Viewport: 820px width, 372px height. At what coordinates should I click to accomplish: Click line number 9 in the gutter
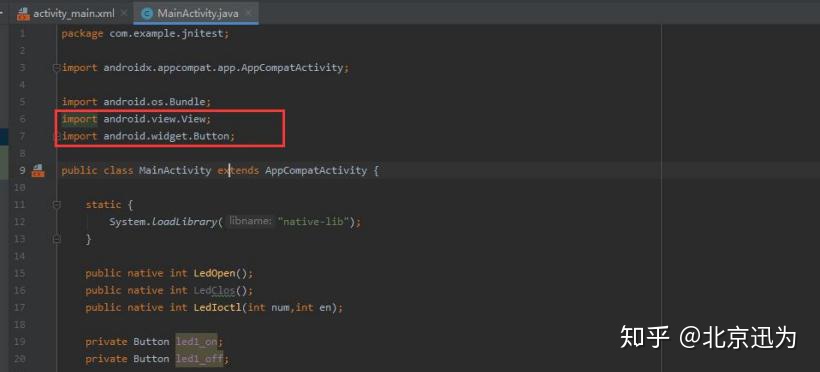[x=22, y=170]
